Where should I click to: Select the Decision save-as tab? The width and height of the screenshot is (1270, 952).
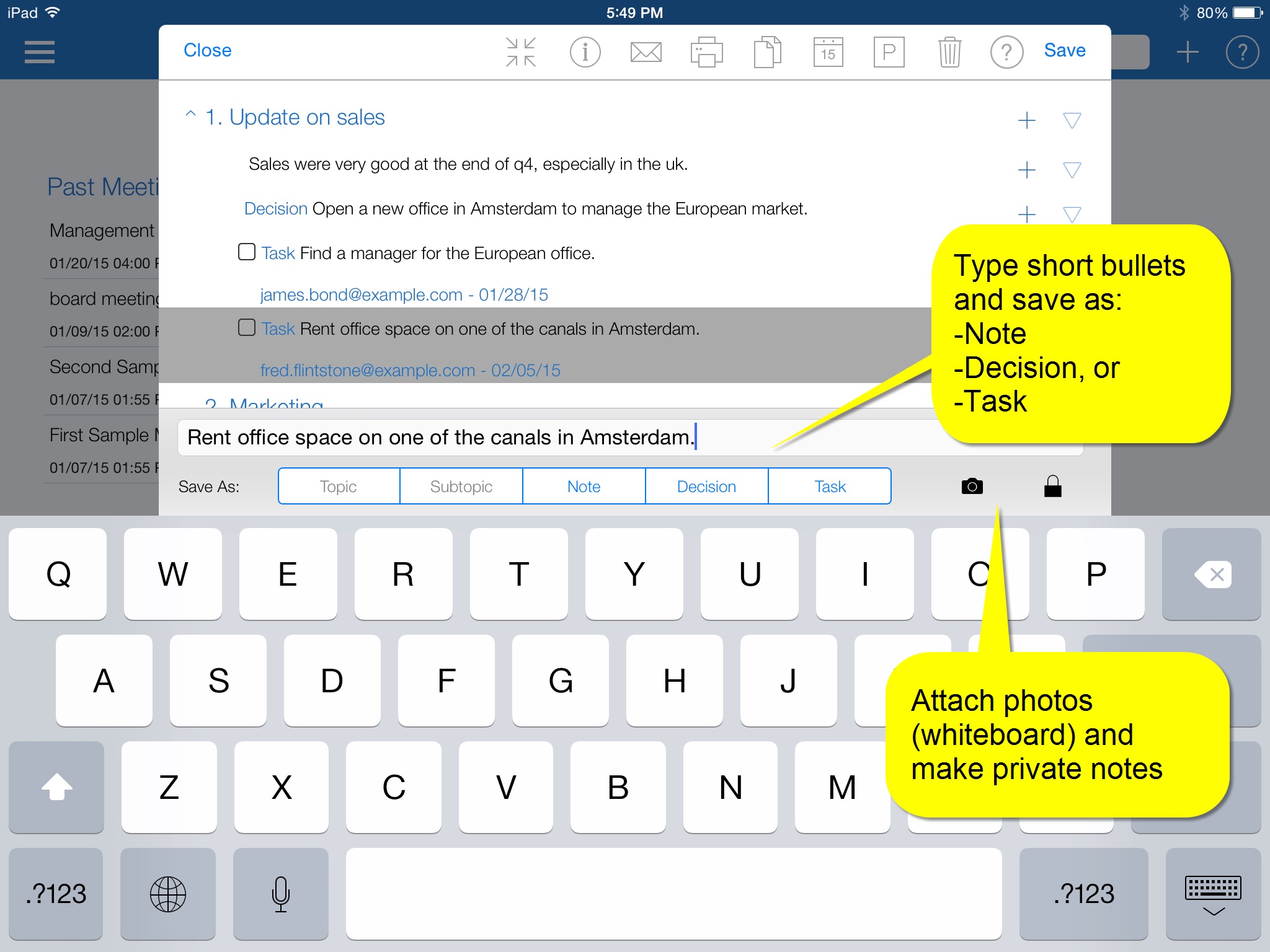pos(706,486)
